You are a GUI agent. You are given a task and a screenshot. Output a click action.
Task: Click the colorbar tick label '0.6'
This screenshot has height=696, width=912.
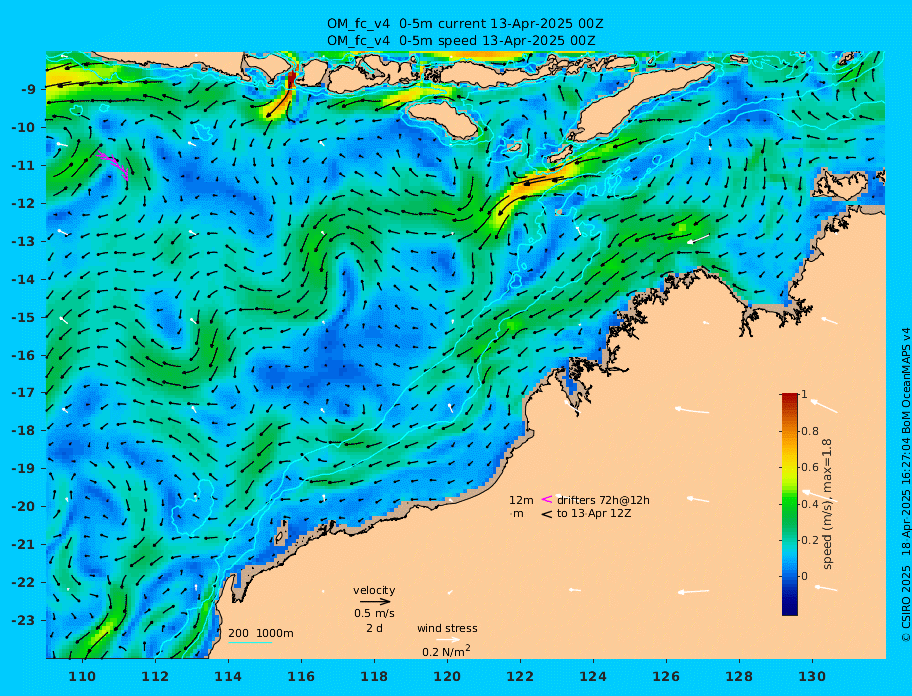tap(810, 467)
